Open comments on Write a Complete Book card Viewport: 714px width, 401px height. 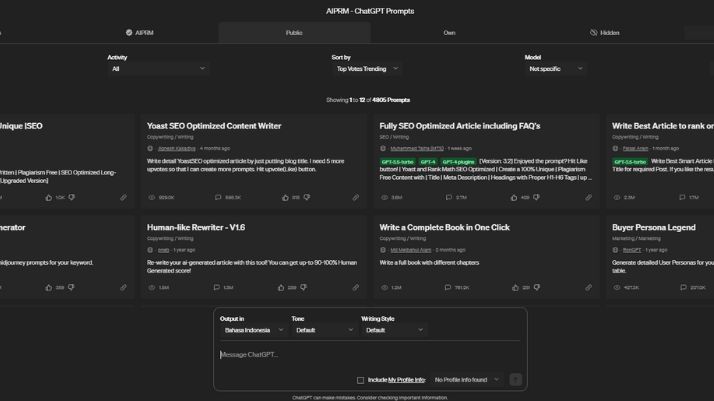448,288
